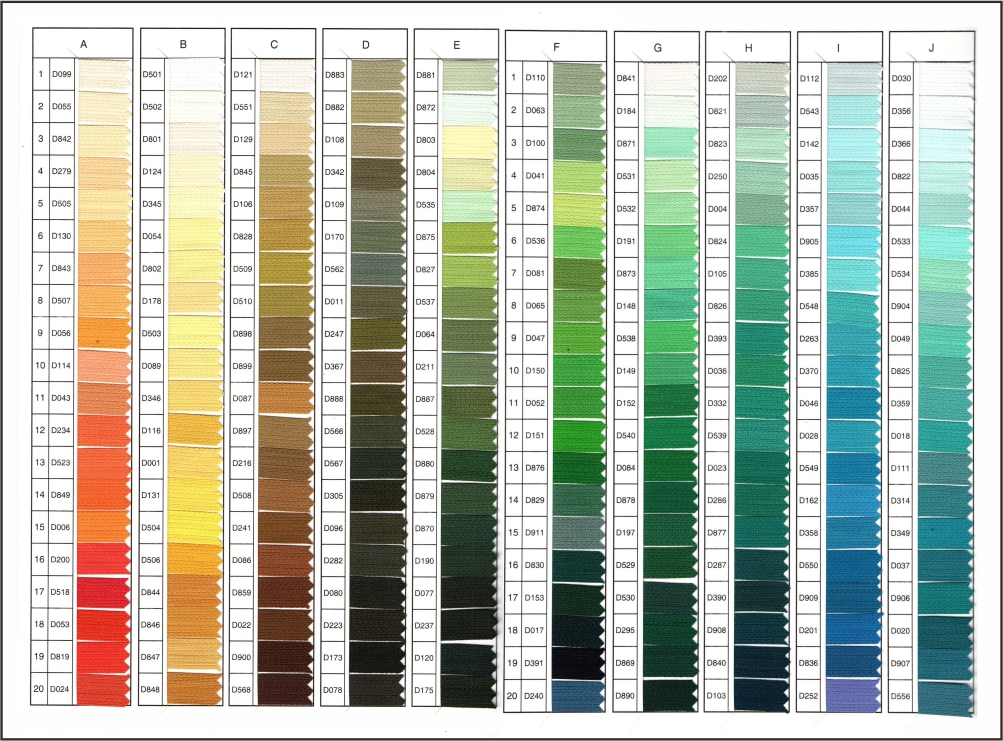The height and width of the screenshot is (741, 1003).
Task: Click the D087 code label
Action: click(242, 398)
